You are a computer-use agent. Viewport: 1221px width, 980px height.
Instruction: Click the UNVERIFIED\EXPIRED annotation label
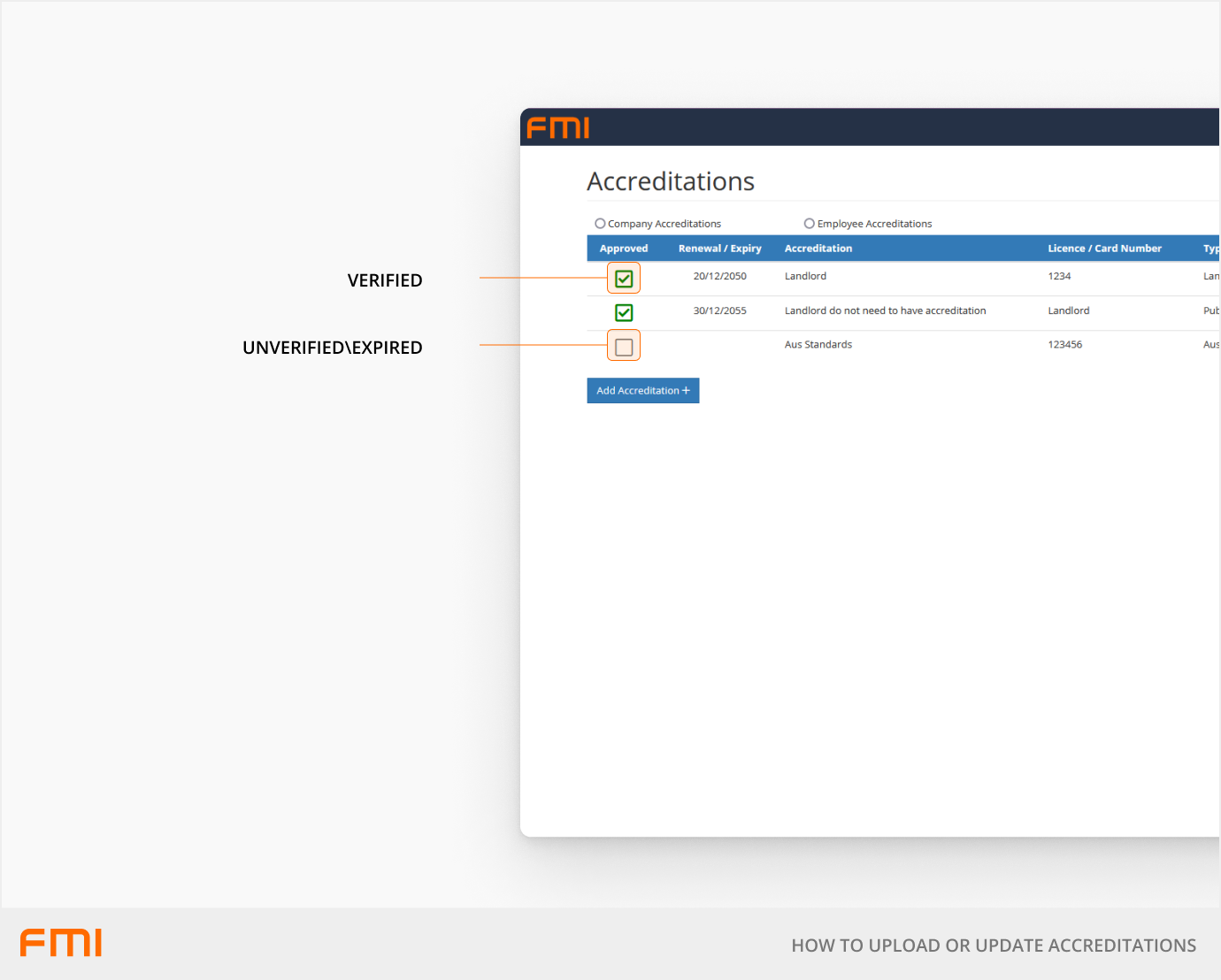[x=333, y=348]
